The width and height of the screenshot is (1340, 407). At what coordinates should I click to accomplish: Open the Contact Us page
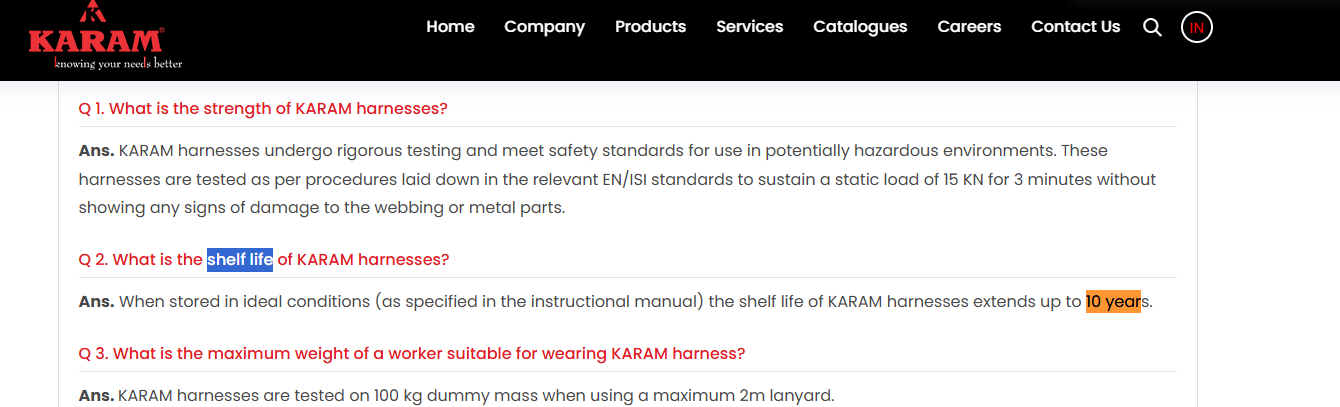click(x=1075, y=27)
